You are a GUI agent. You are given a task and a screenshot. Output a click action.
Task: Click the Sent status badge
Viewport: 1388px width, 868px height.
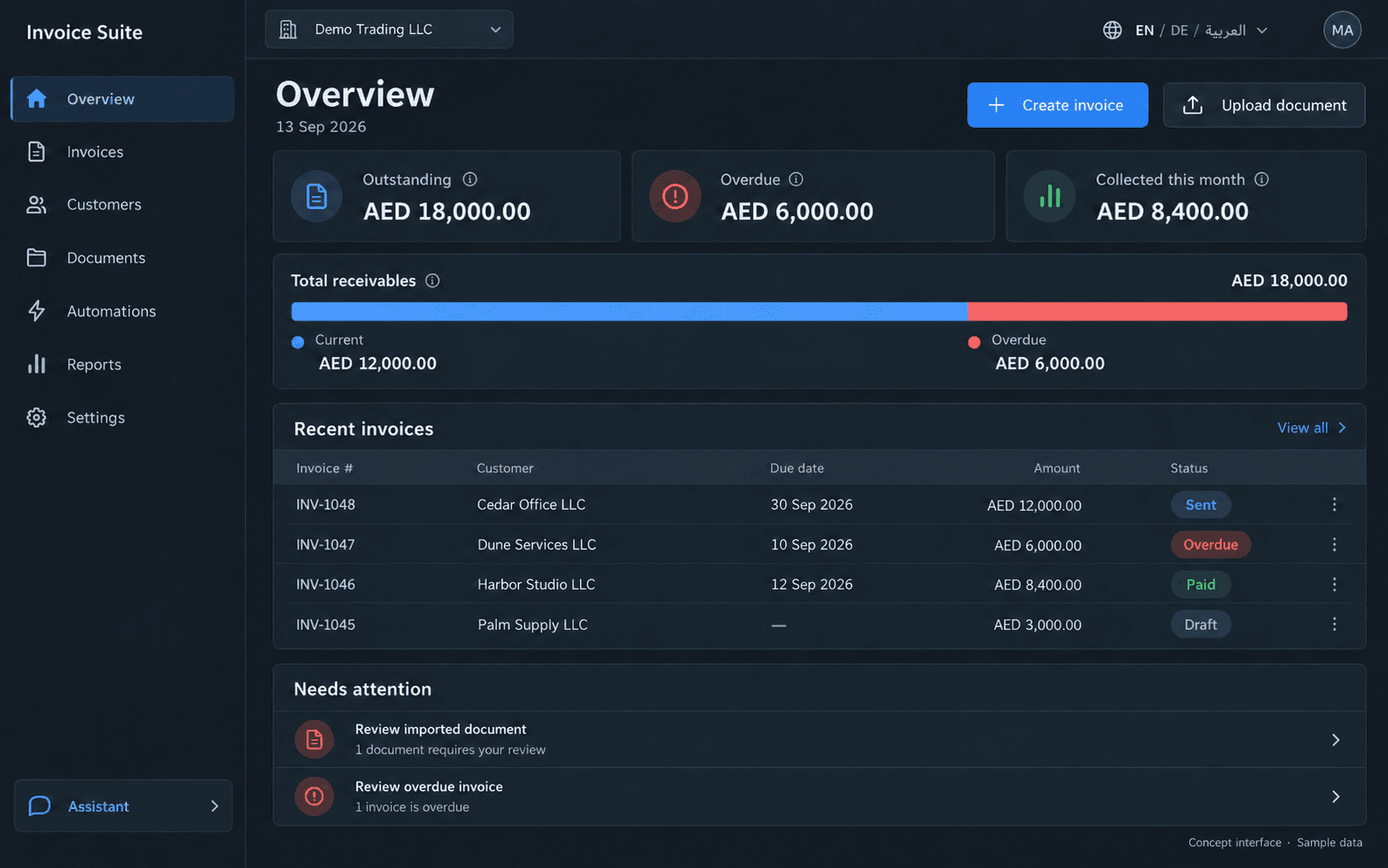(1201, 505)
